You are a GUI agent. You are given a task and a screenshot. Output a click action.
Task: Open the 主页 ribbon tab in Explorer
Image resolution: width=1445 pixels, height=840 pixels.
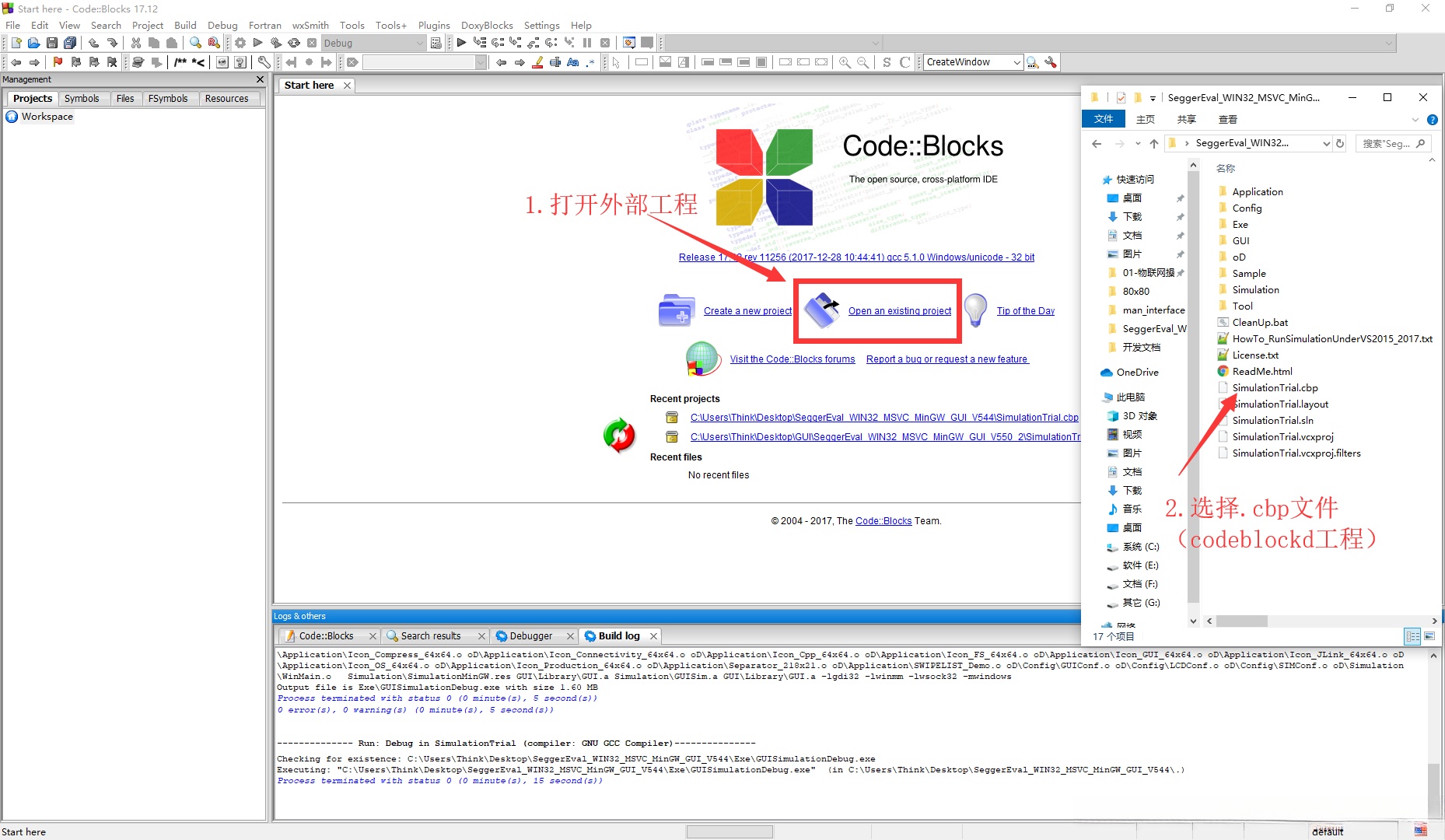(1145, 119)
